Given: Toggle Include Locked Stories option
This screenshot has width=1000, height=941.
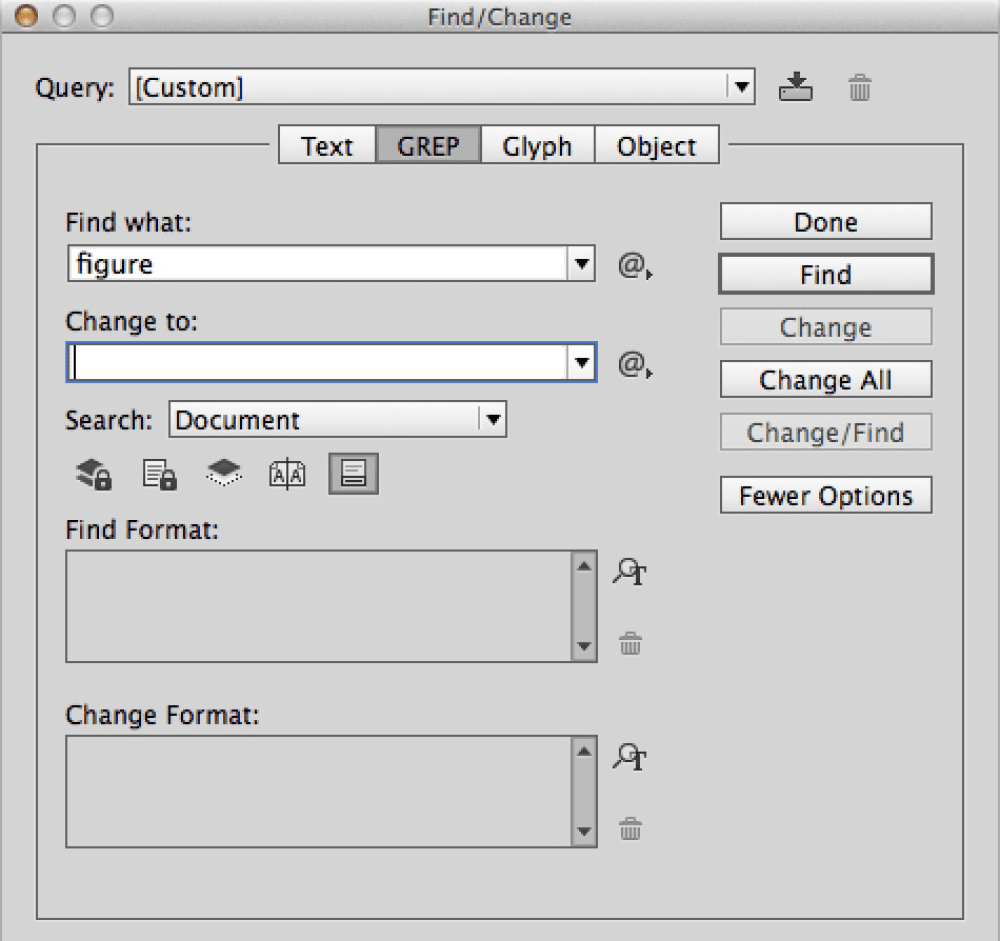Looking at the screenshot, I should click(x=159, y=474).
